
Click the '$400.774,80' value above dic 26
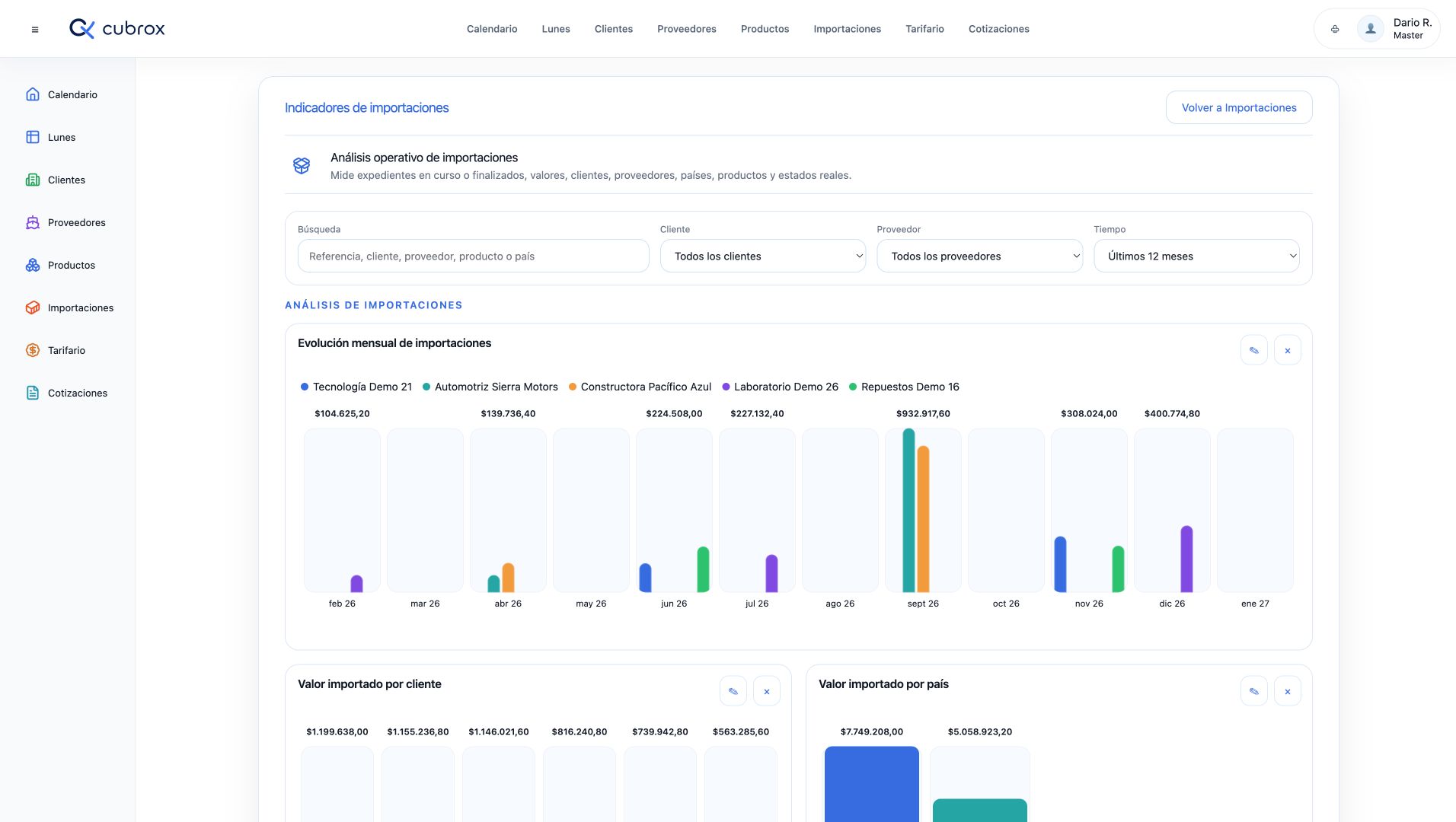click(x=1172, y=414)
